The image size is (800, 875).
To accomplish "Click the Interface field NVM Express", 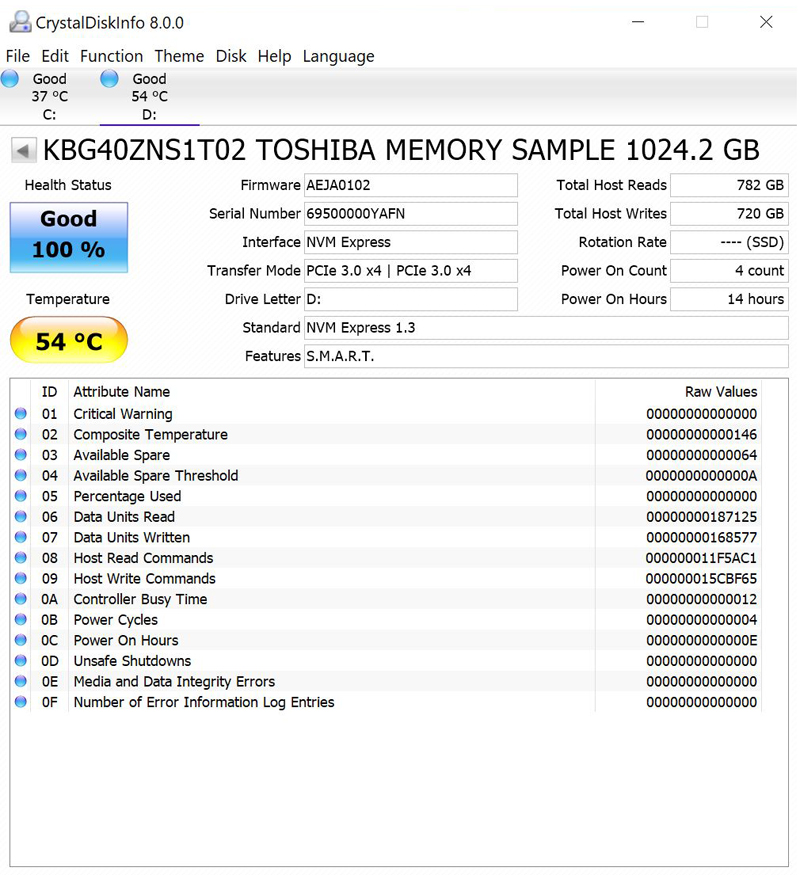I will [411, 242].
